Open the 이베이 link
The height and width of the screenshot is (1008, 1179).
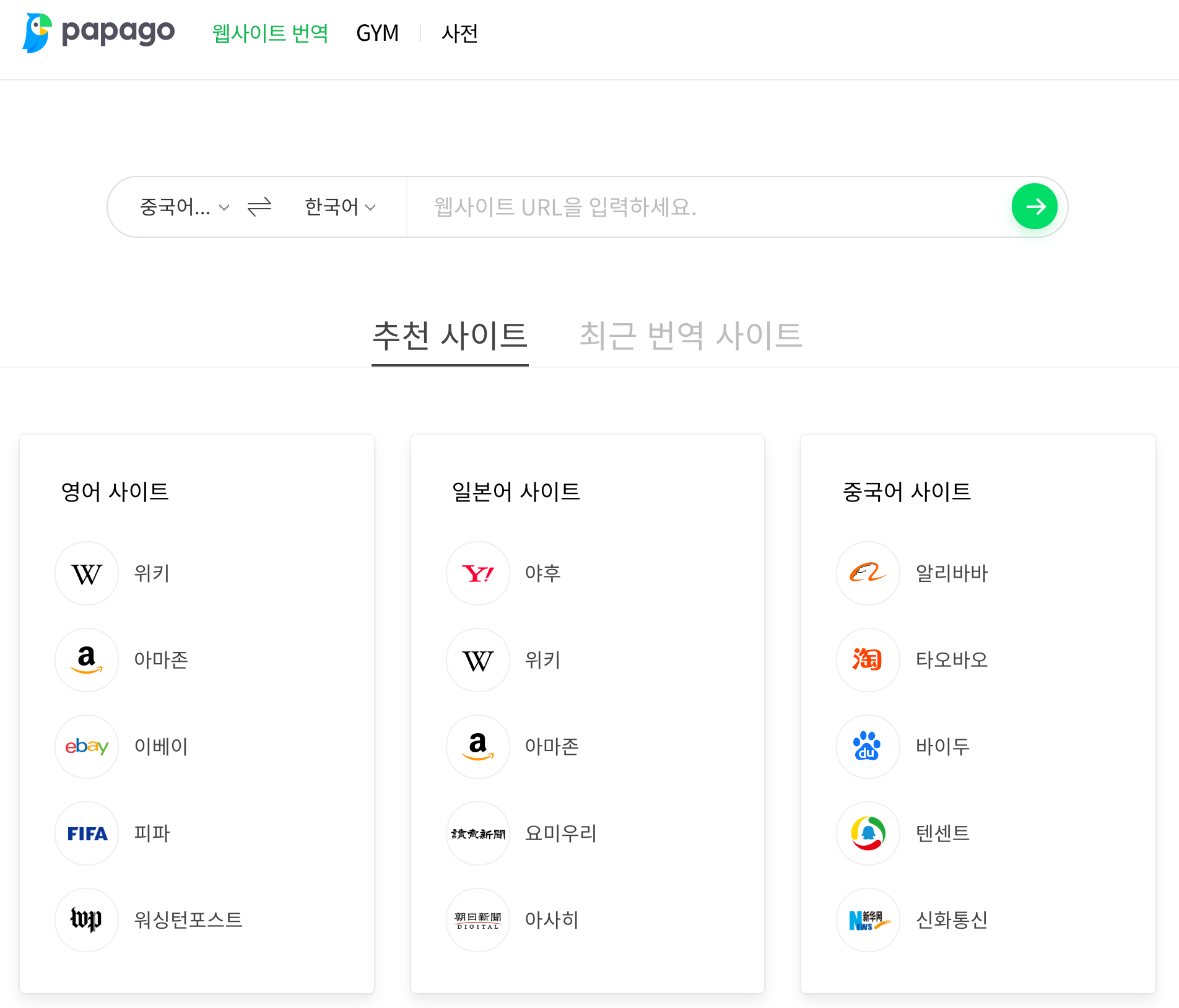click(x=161, y=747)
